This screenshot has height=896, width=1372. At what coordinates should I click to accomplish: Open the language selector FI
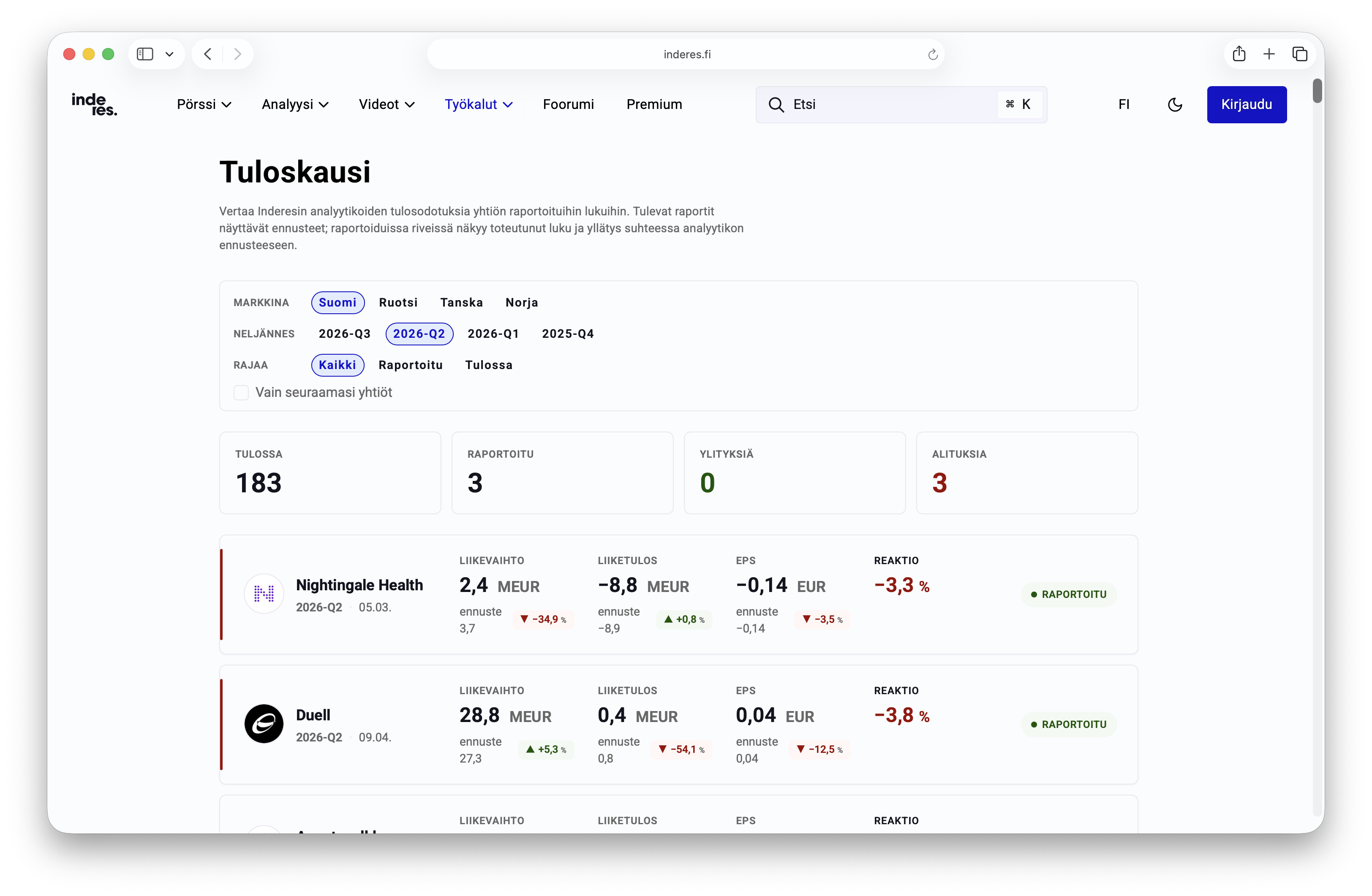click(1124, 104)
